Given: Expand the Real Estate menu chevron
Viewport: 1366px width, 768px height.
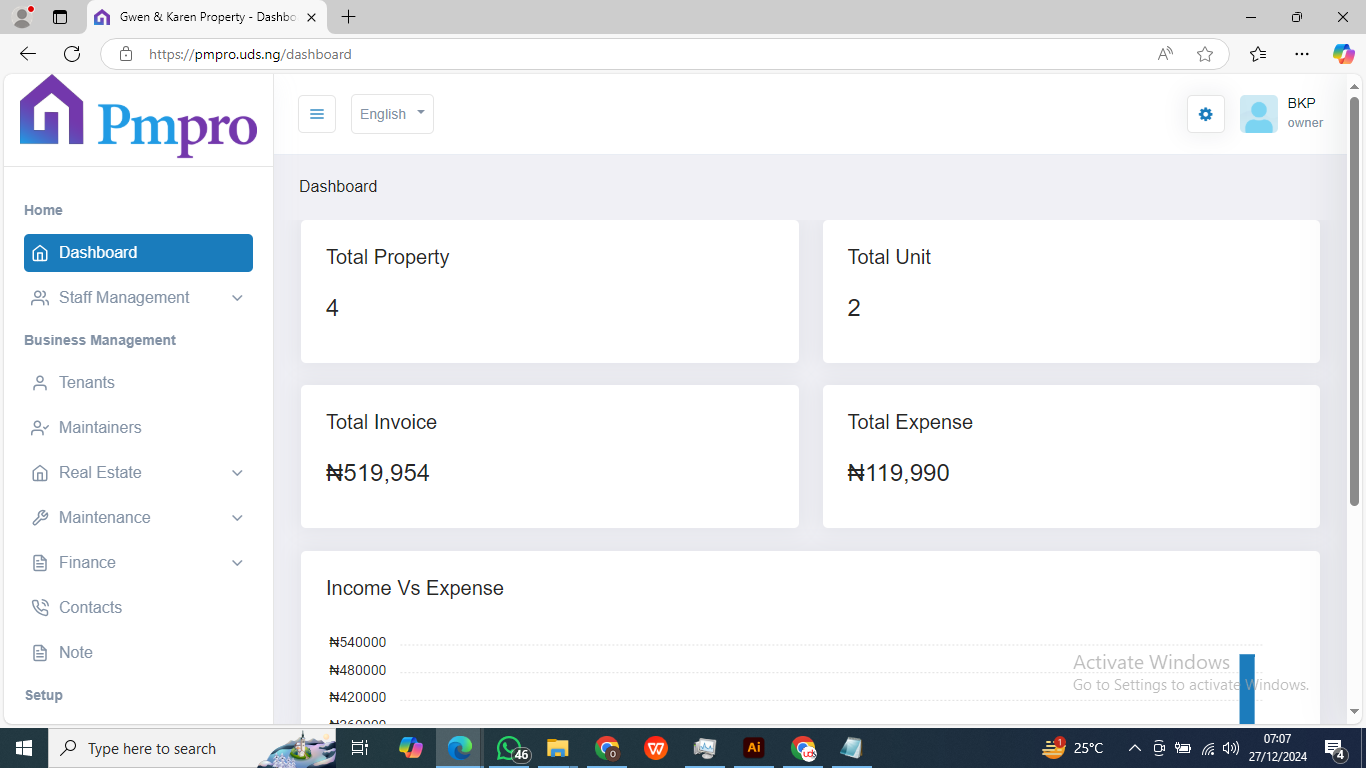Looking at the screenshot, I should pos(237,473).
